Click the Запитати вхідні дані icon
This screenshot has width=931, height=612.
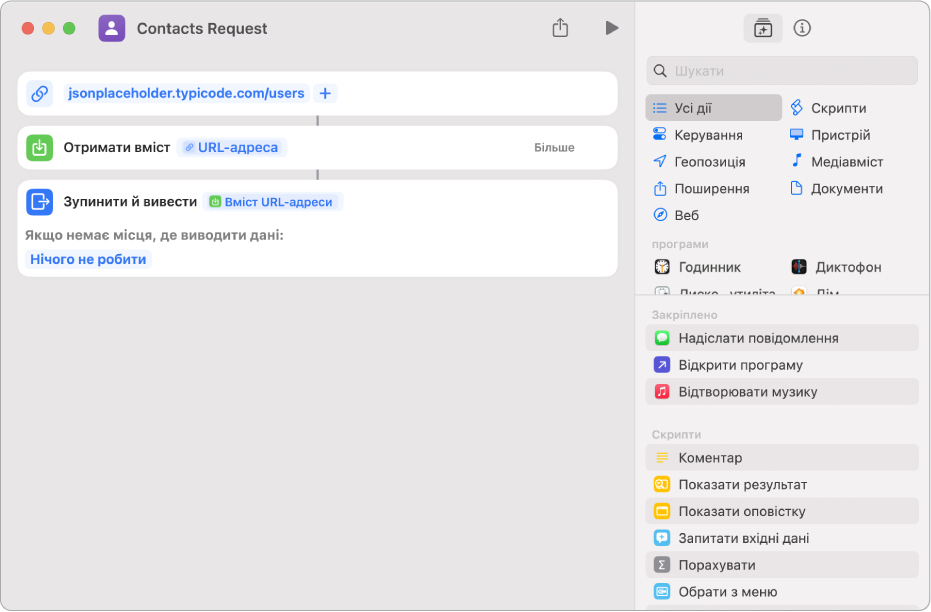[x=662, y=538]
